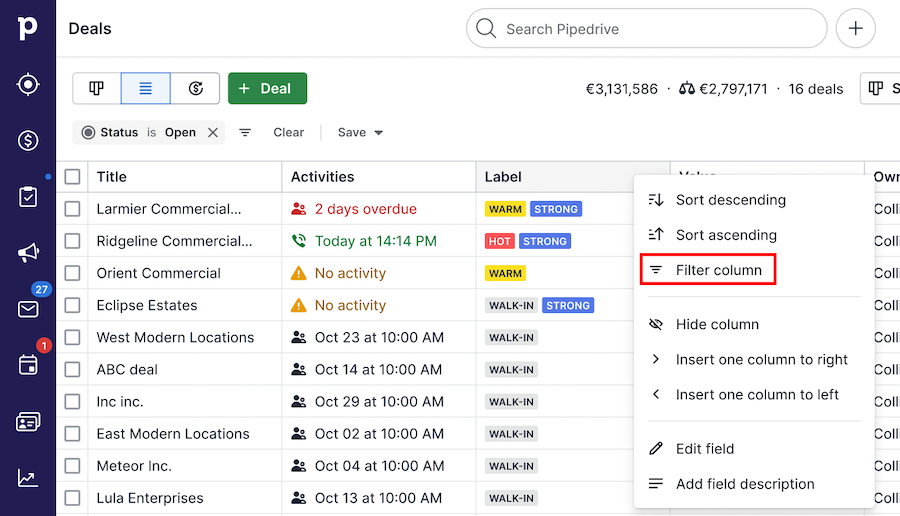
Task: Open the Leads target icon in sidebar
Action: click(x=28, y=85)
